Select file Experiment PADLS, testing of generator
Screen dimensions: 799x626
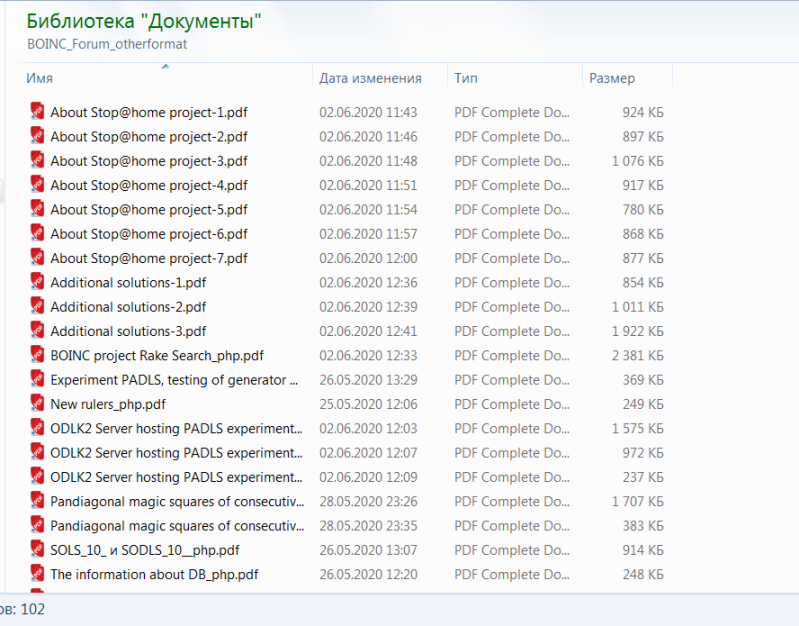click(x=174, y=380)
